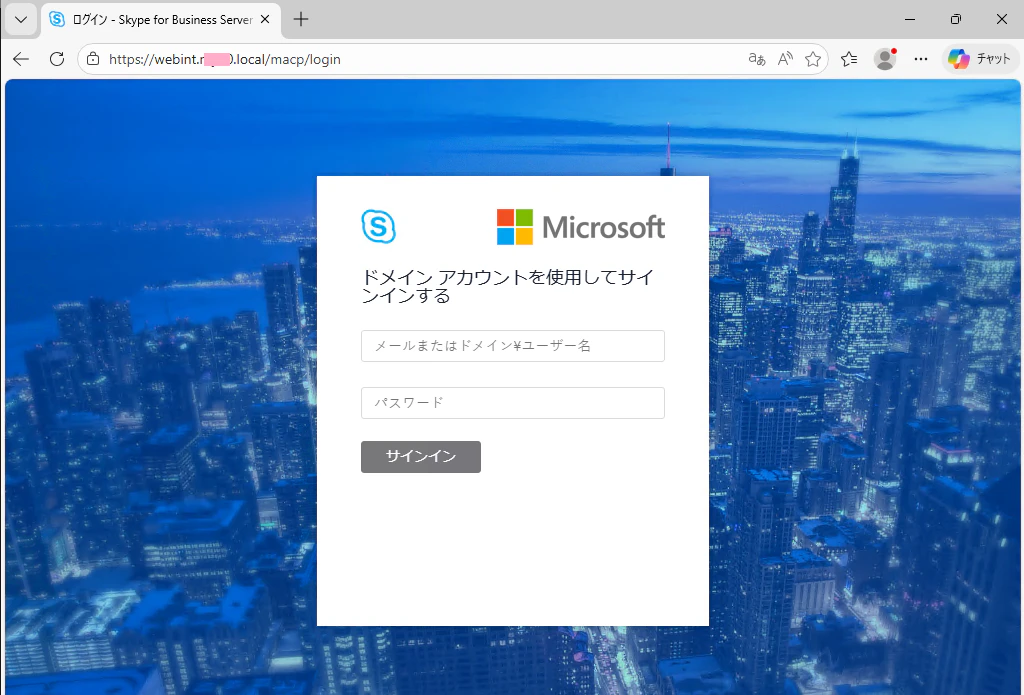
Task: Focus the パスワード field
Action: pyautogui.click(x=513, y=402)
